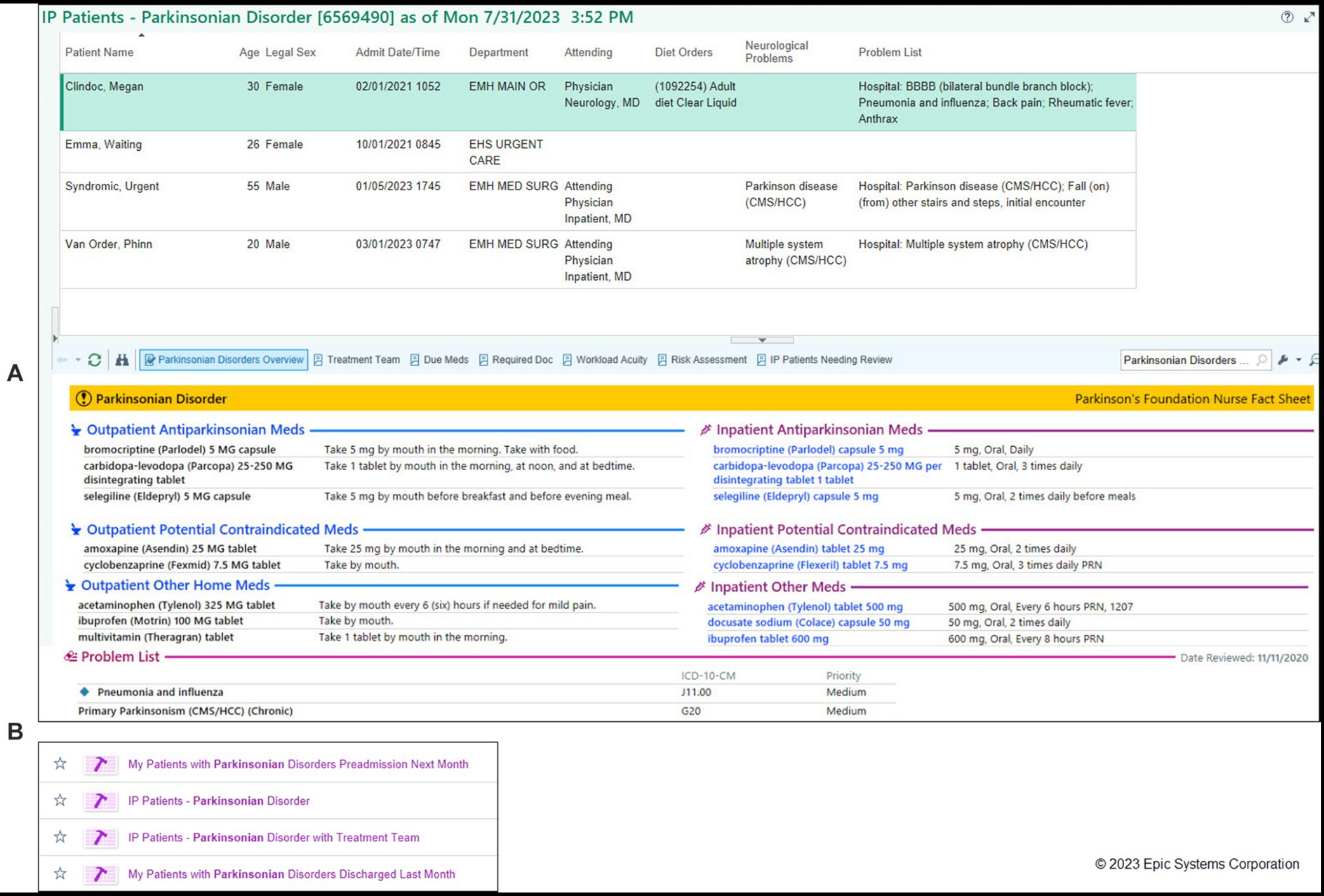Switch to the Treatment Team tab
1324x896 pixels.
[x=356, y=360]
